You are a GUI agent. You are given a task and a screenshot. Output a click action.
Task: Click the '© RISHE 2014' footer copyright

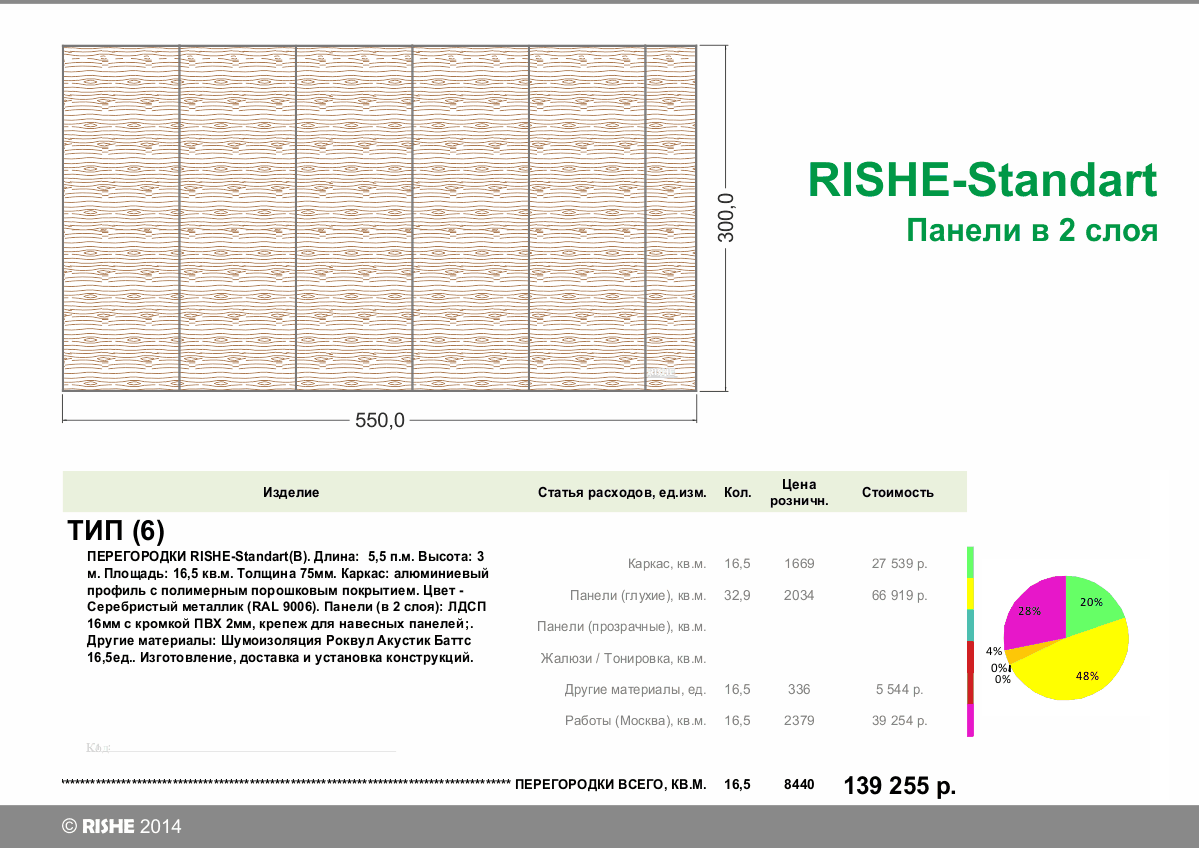click(122, 826)
